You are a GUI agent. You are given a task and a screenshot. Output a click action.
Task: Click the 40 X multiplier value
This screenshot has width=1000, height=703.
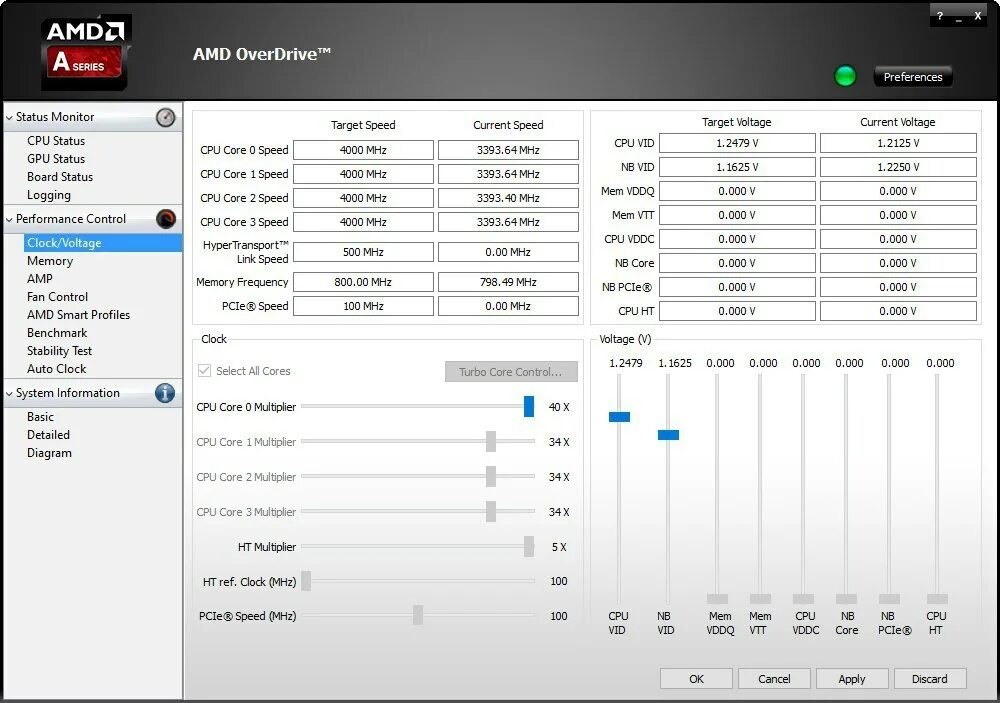[x=559, y=407]
